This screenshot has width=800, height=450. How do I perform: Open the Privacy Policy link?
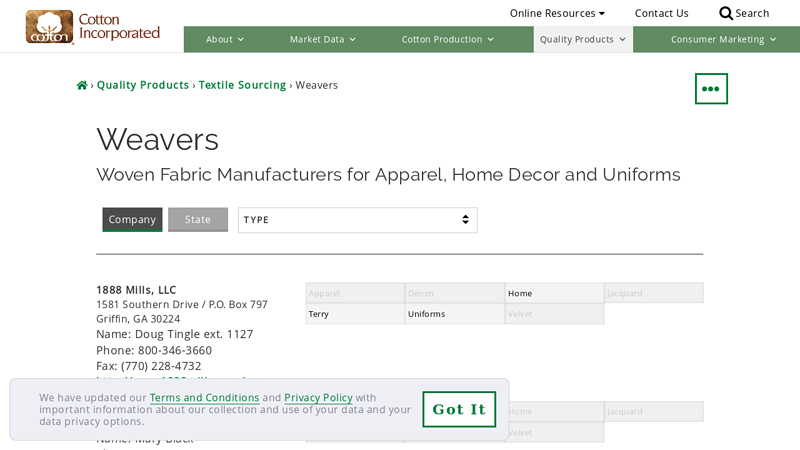[318, 398]
